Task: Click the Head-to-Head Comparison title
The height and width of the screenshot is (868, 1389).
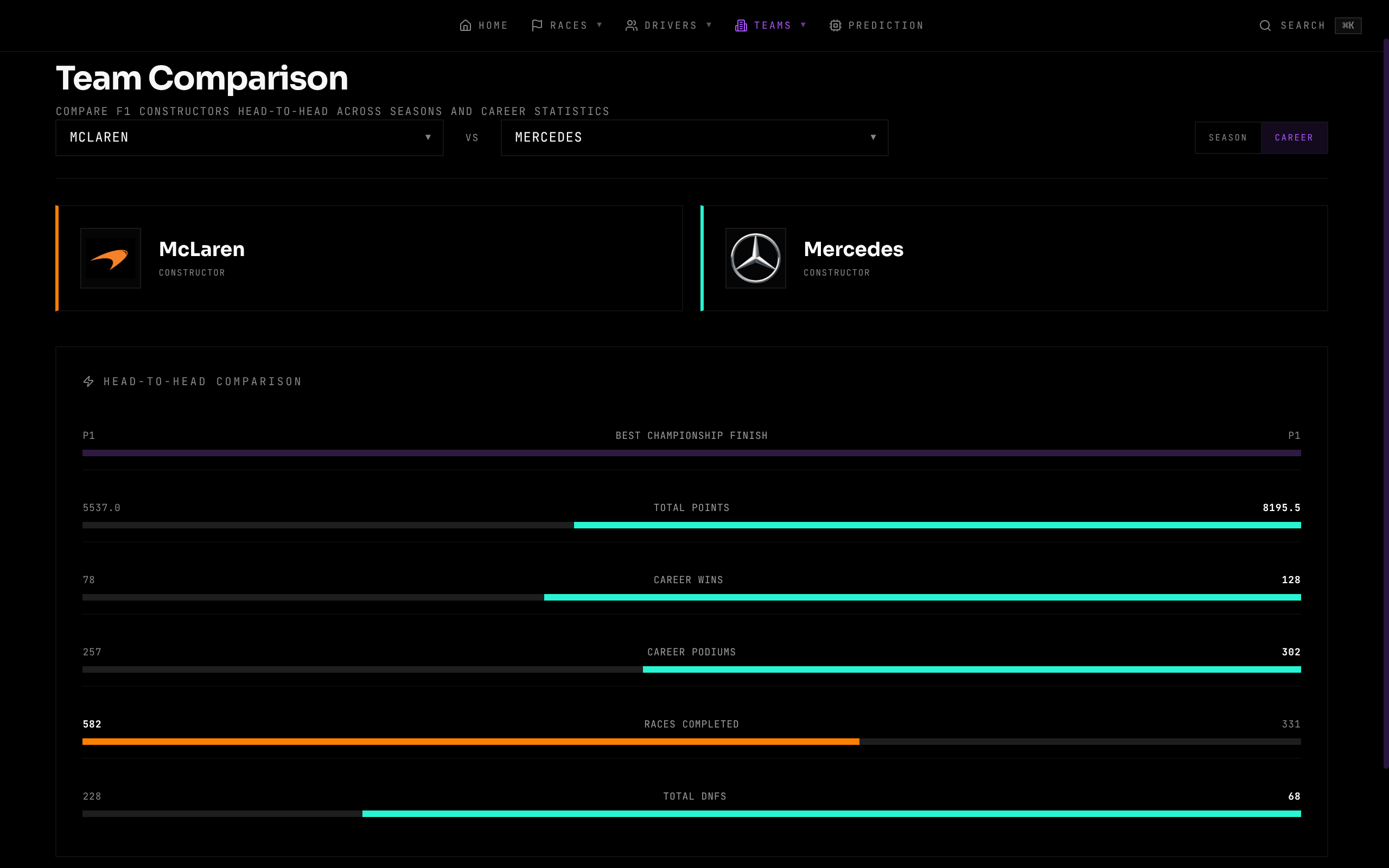Action: click(x=202, y=382)
